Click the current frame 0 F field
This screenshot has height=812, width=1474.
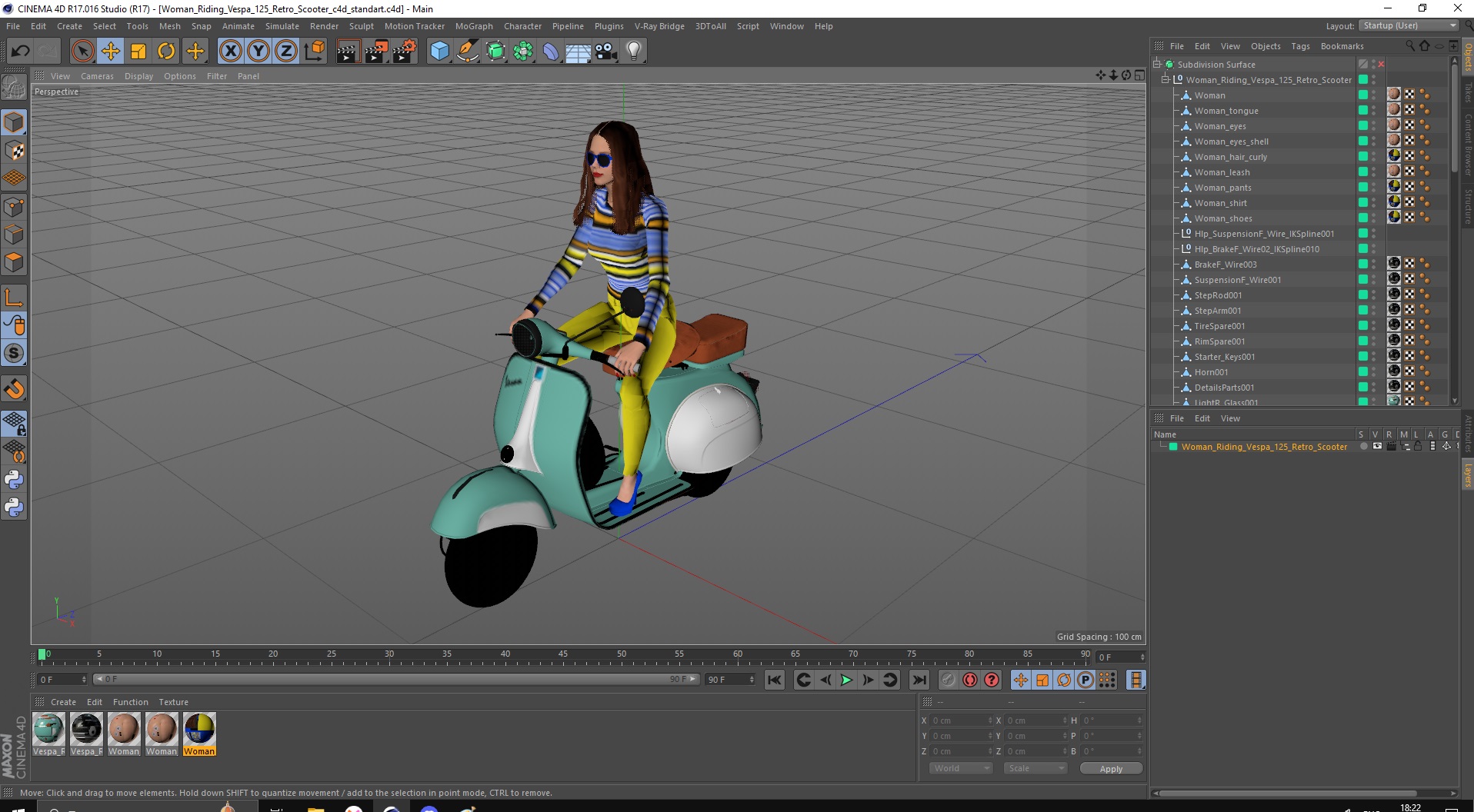coord(1121,657)
